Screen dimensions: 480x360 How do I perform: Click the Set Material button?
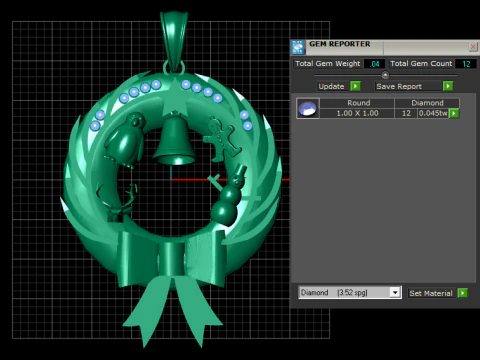click(431, 293)
